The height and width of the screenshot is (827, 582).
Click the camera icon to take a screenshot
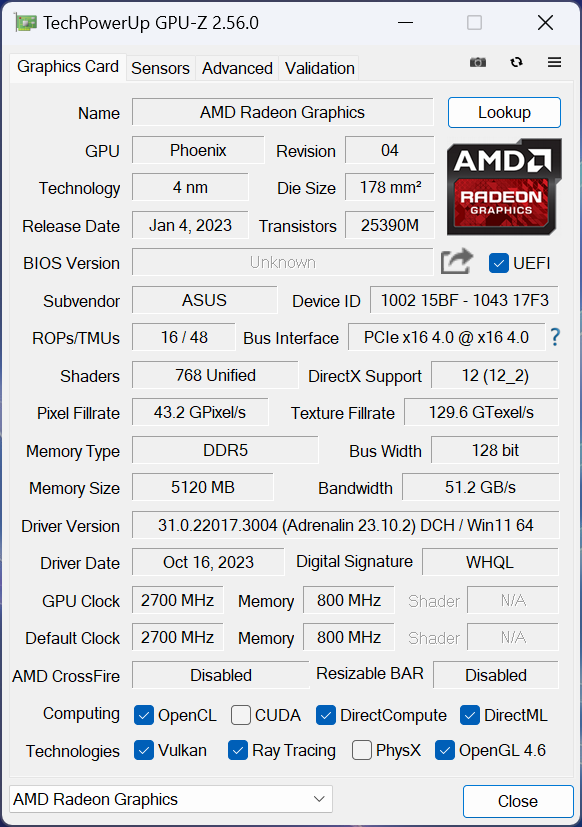click(x=477, y=62)
